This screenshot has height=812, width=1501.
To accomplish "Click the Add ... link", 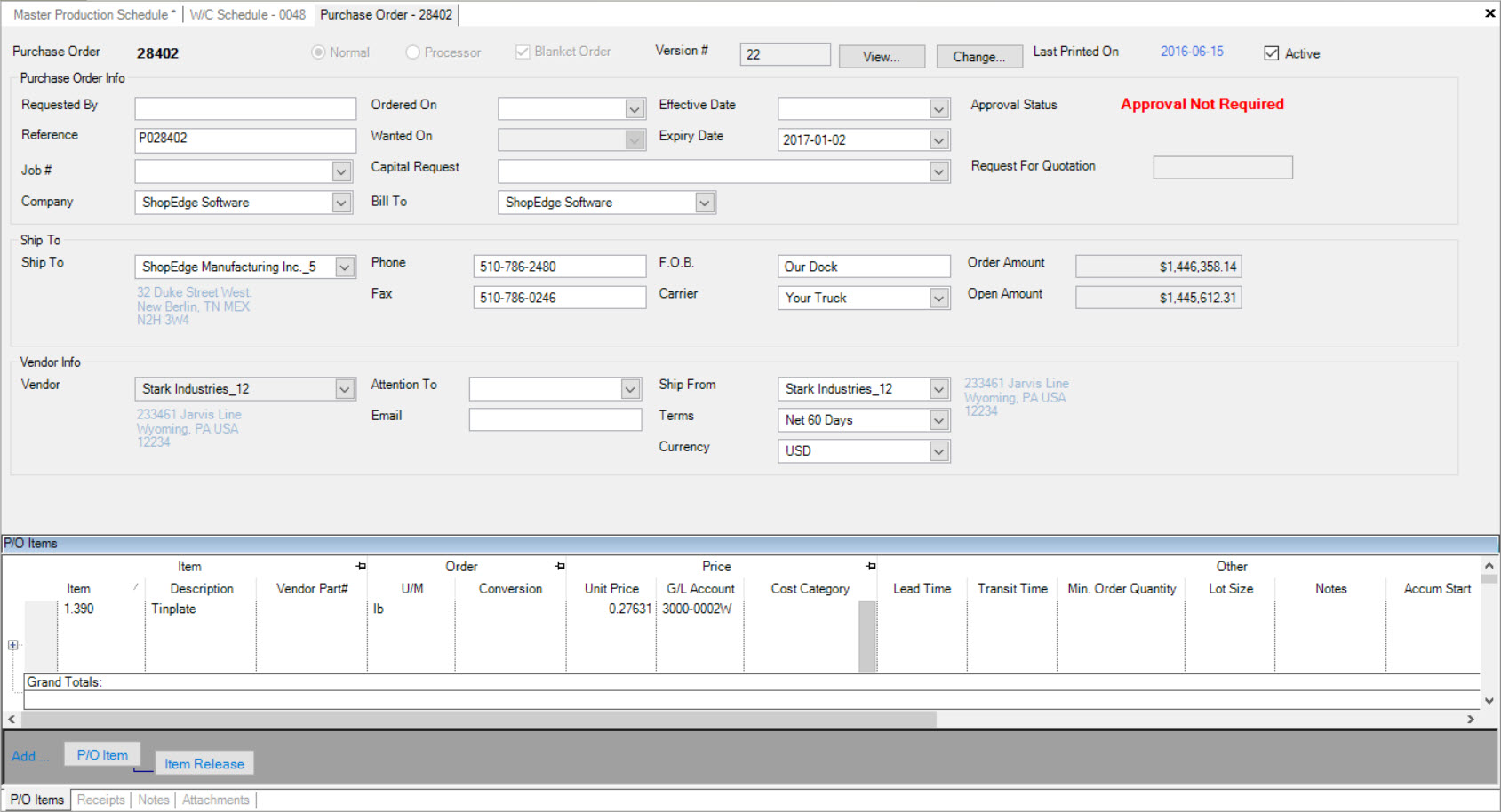I will pyautogui.click(x=29, y=756).
